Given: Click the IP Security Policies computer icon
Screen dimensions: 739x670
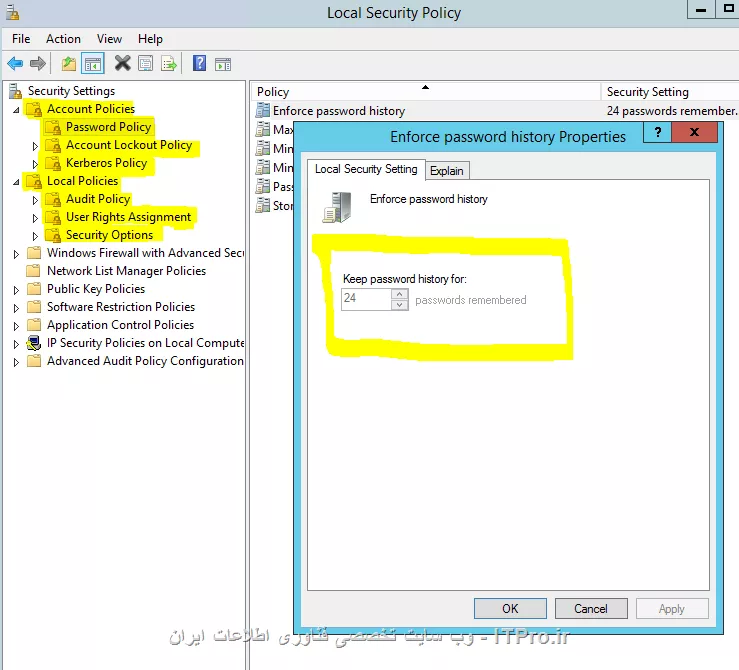Looking at the screenshot, I should click(34, 343).
